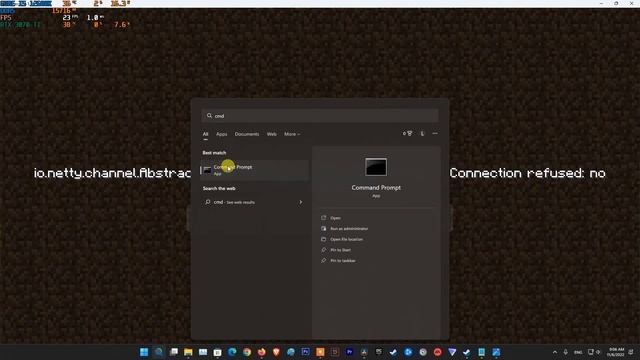
Task: Switch to the Documents search tab
Action: pos(247,134)
